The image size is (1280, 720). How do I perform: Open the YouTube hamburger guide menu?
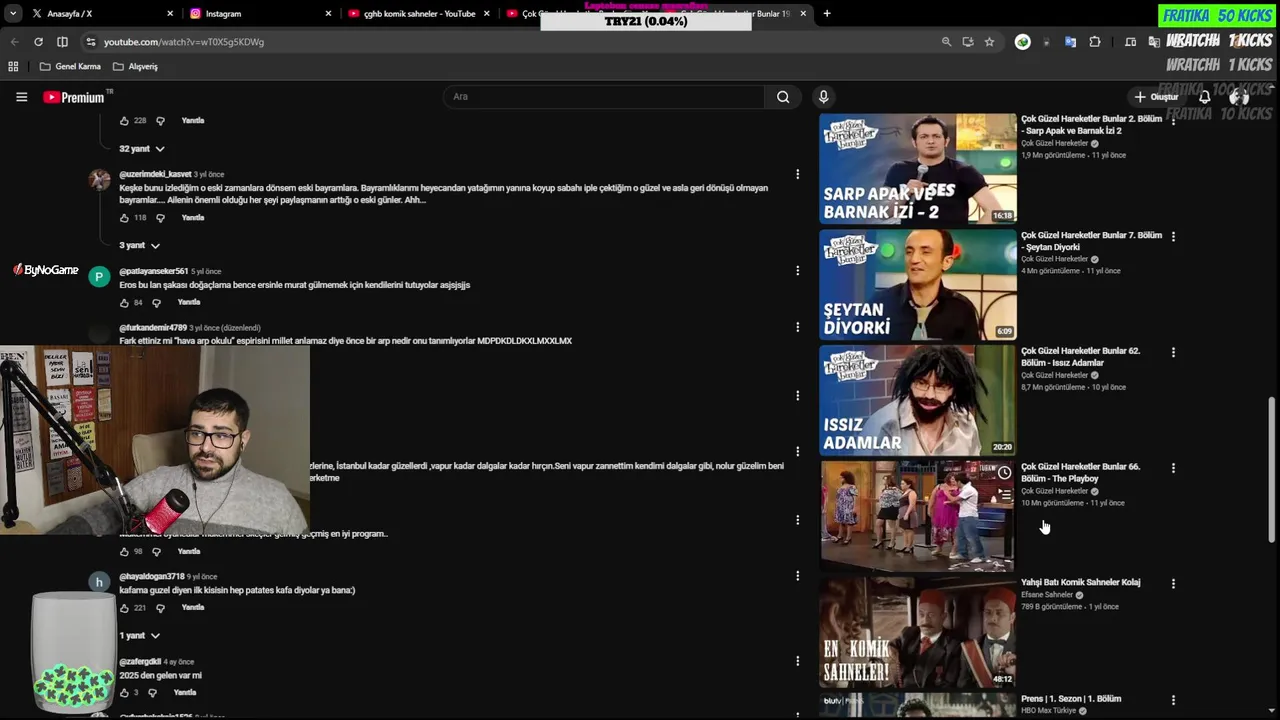[21, 97]
